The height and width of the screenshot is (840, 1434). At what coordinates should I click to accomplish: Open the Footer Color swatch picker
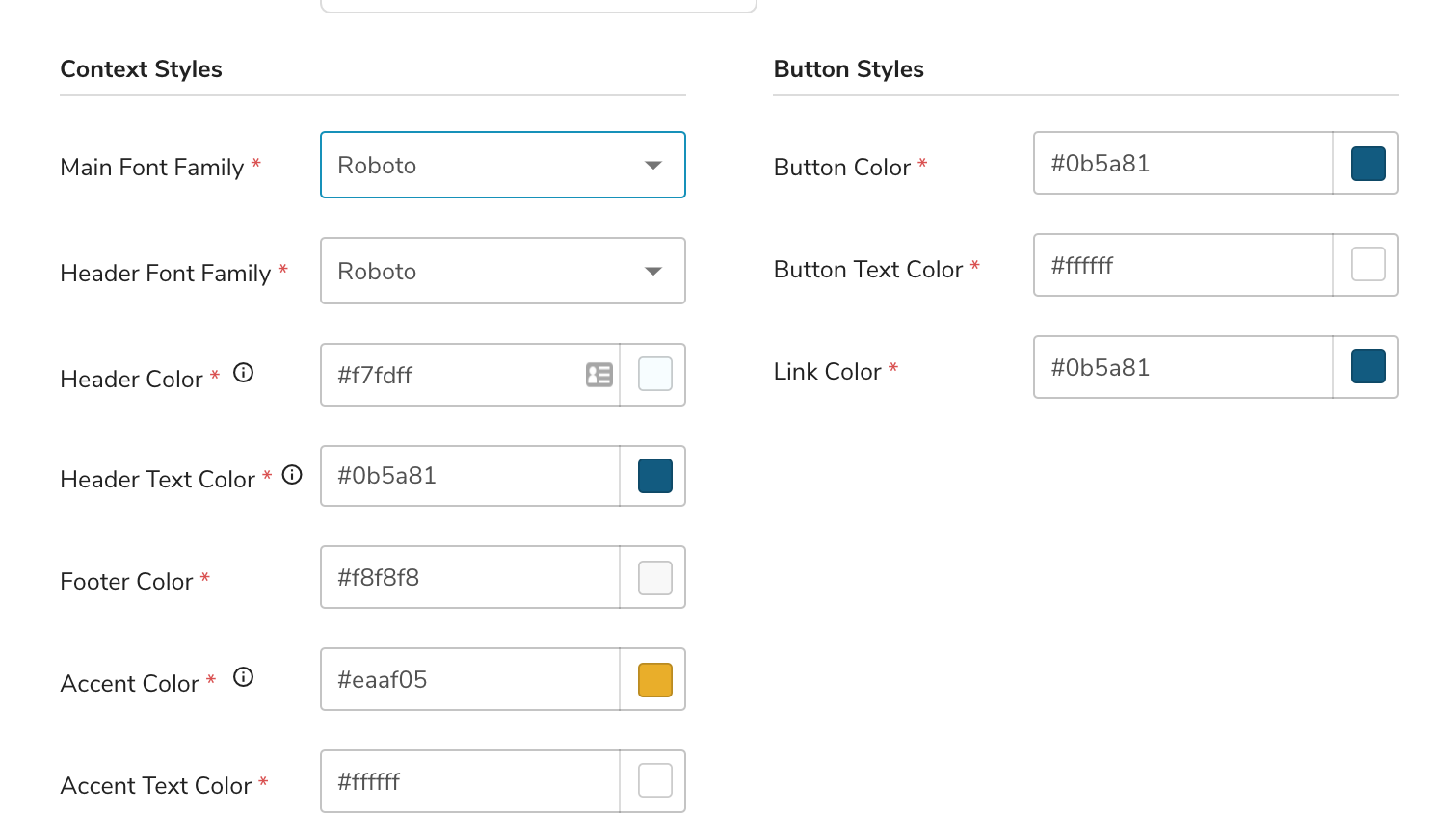pyautogui.click(x=655, y=578)
